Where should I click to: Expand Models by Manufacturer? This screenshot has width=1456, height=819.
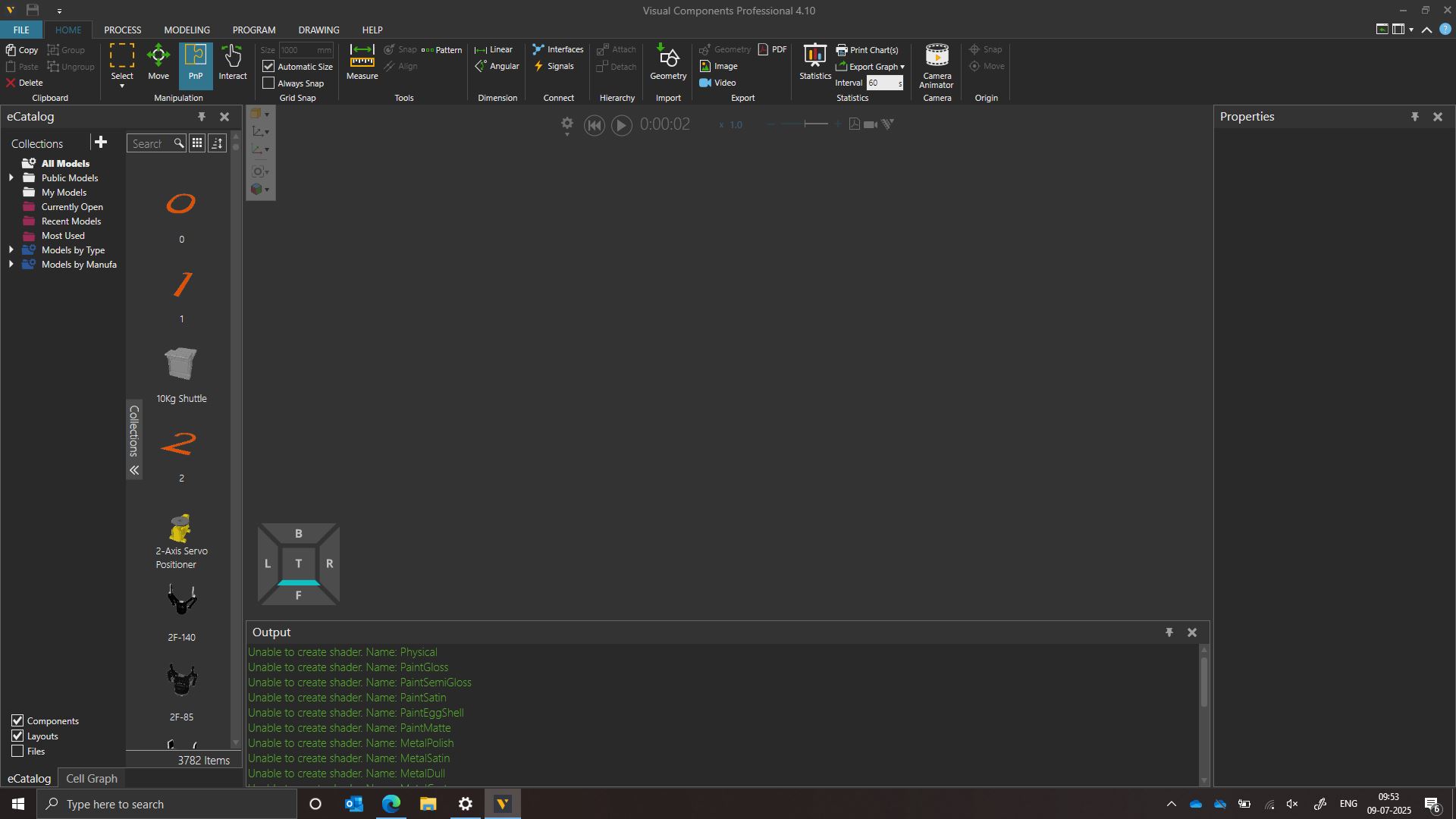11,264
